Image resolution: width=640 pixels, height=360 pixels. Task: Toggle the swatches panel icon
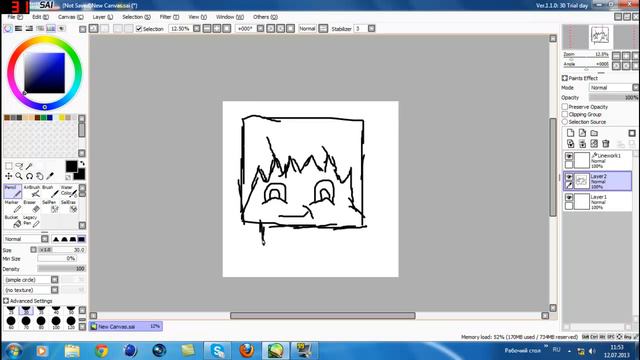(x=51, y=29)
